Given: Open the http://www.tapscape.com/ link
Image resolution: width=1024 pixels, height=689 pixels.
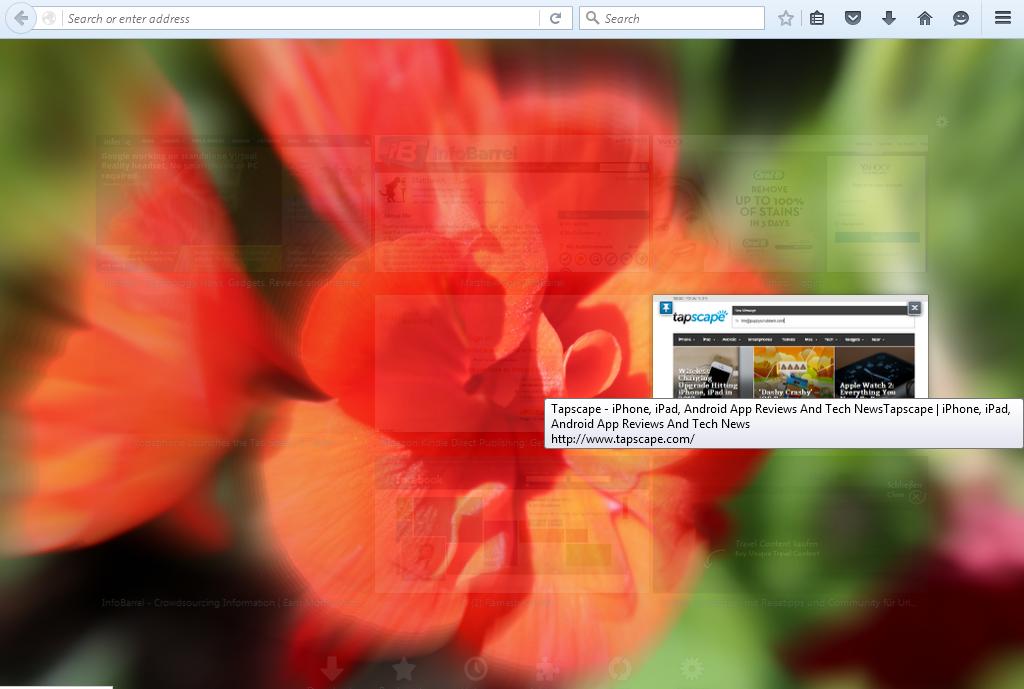Looking at the screenshot, I should coord(622,438).
